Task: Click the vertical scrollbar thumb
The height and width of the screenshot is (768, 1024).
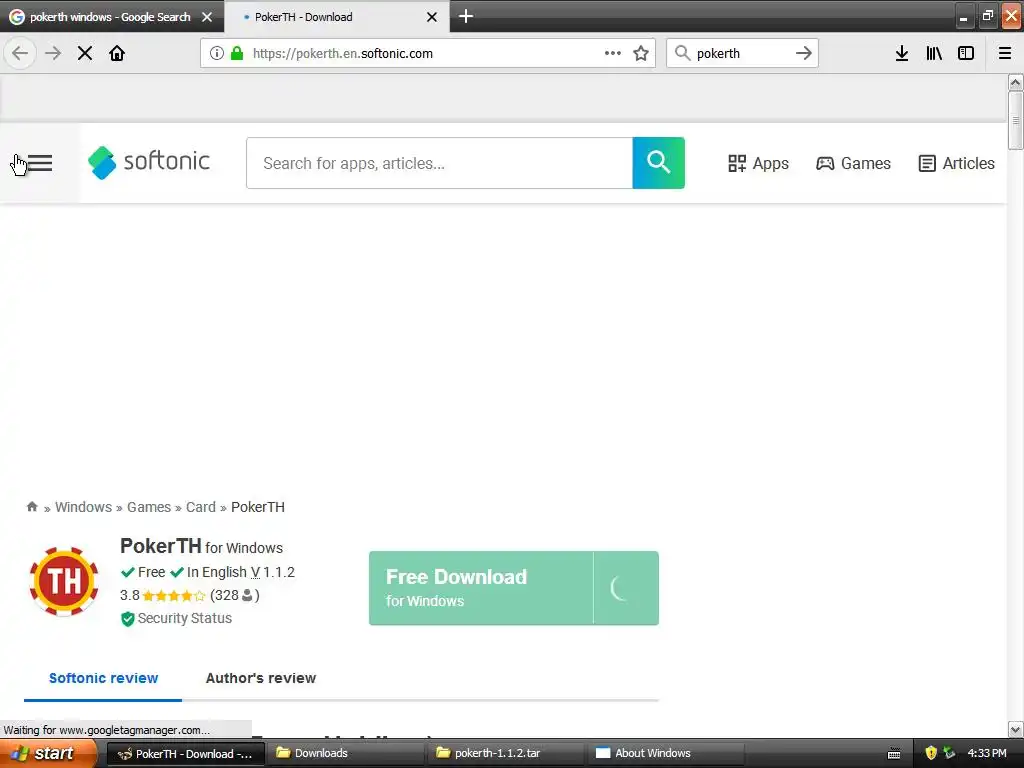Action: (x=1016, y=121)
